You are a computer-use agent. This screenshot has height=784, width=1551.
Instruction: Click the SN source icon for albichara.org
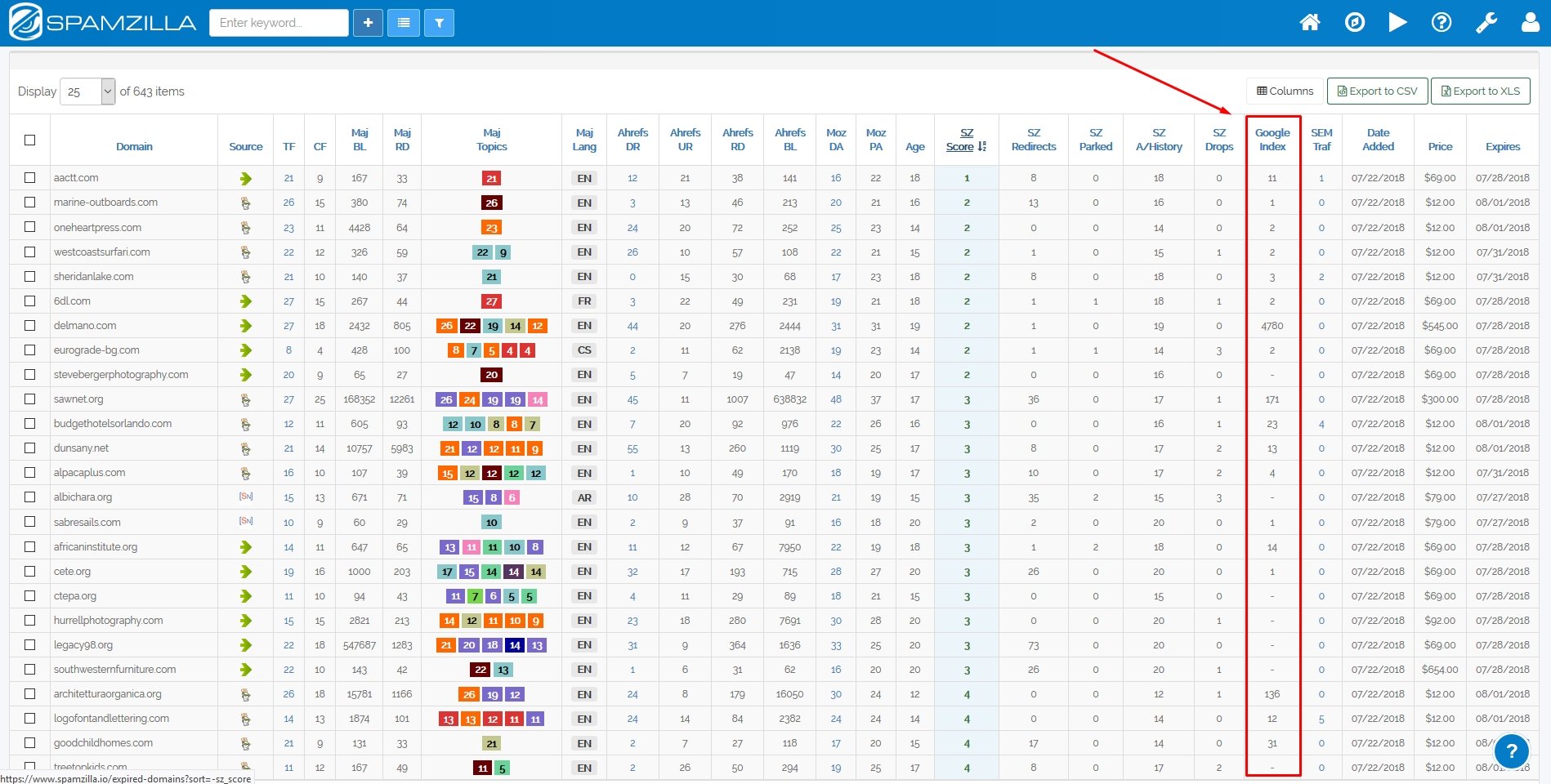pos(246,497)
